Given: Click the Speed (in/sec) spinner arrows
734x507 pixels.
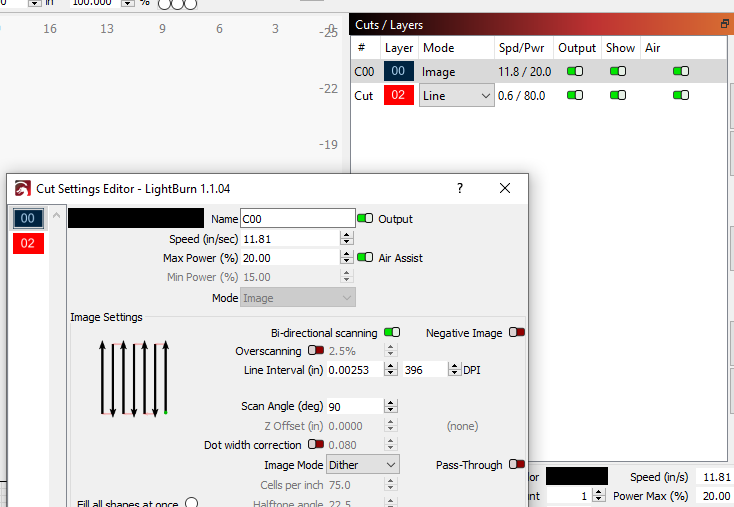Looking at the screenshot, I should click(347, 239).
